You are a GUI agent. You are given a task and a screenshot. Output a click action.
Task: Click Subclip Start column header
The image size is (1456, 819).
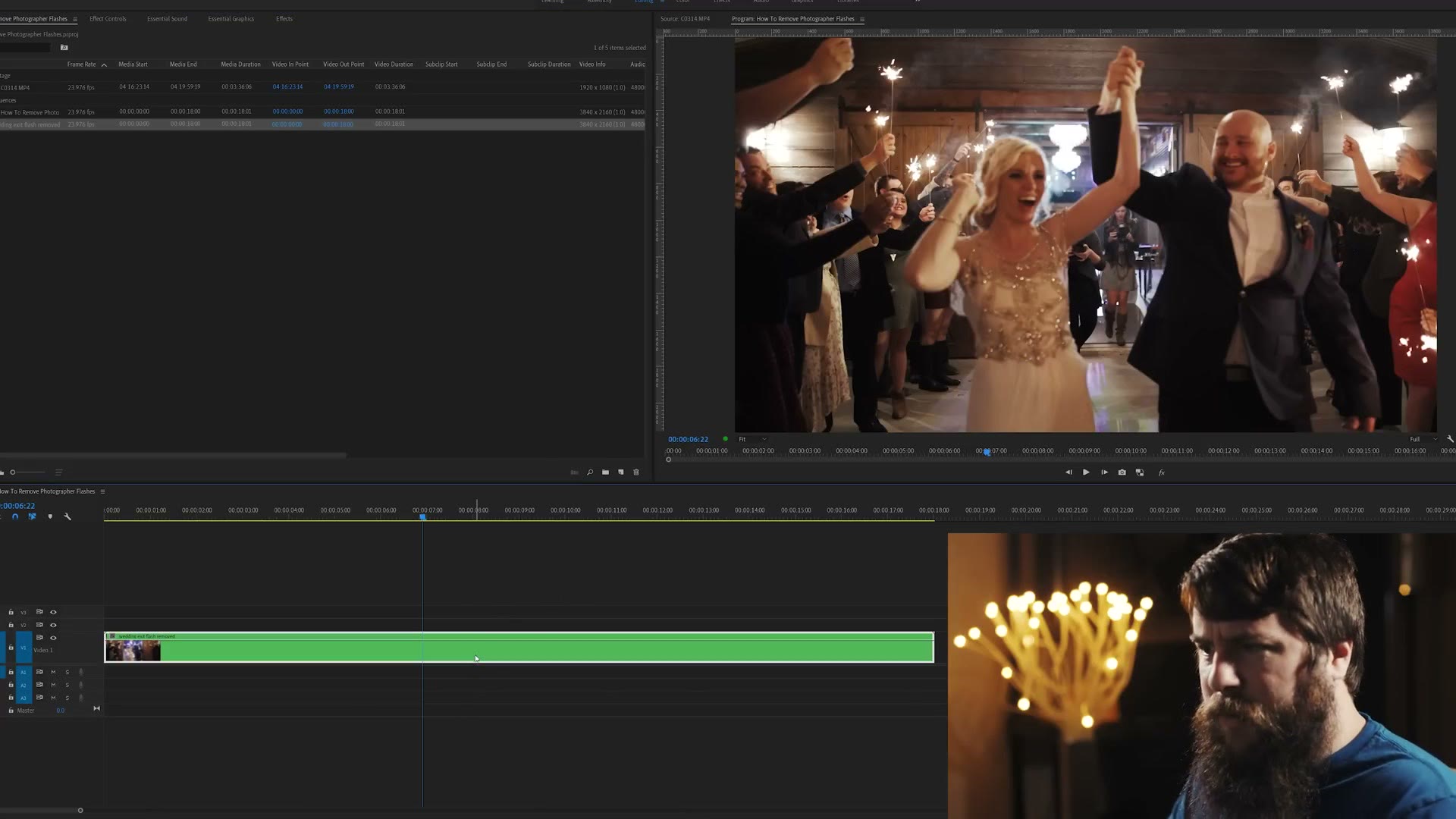tap(441, 64)
